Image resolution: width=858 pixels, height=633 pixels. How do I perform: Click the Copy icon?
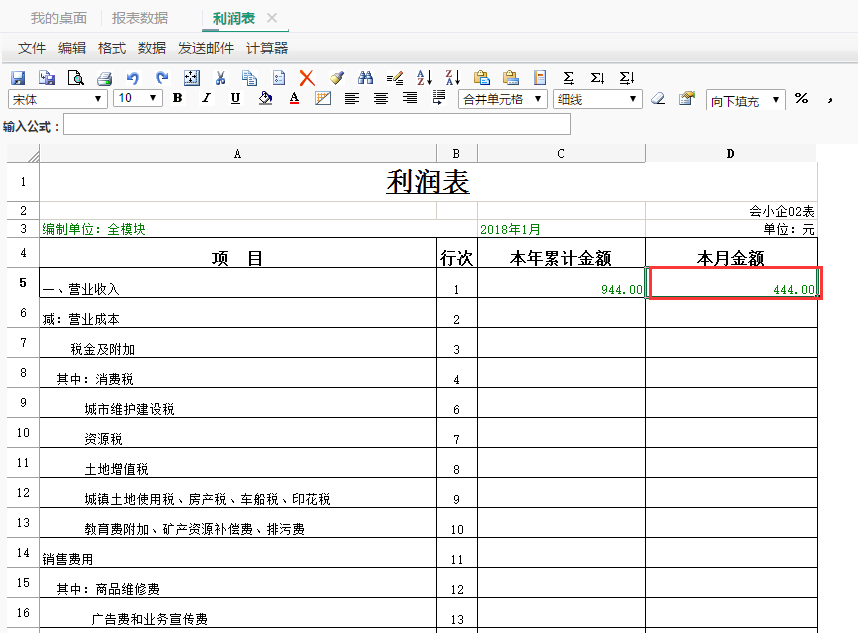click(250, 78)
